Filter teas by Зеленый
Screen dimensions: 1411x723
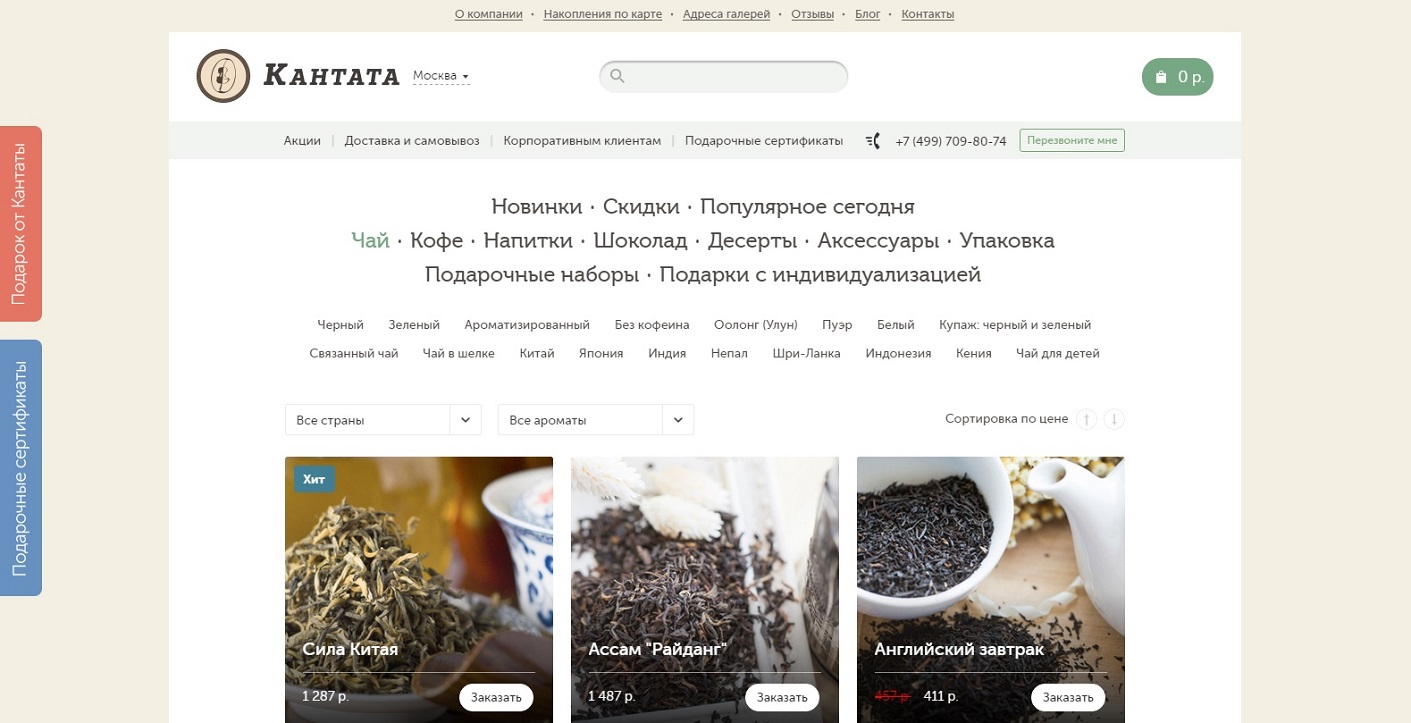coord(414,325)
